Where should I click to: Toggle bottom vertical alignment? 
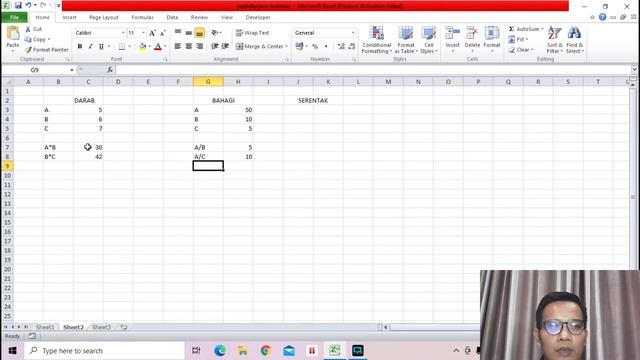pyautogui.click(x=200, y=33)
